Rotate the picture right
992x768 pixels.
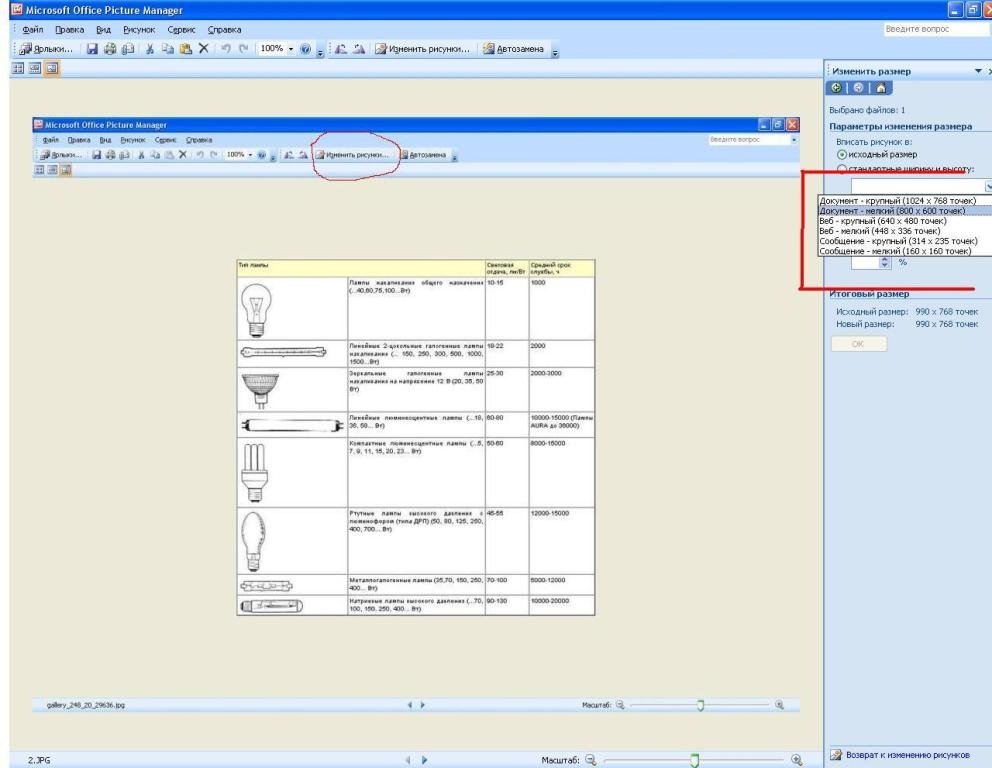tap(359, 49)
